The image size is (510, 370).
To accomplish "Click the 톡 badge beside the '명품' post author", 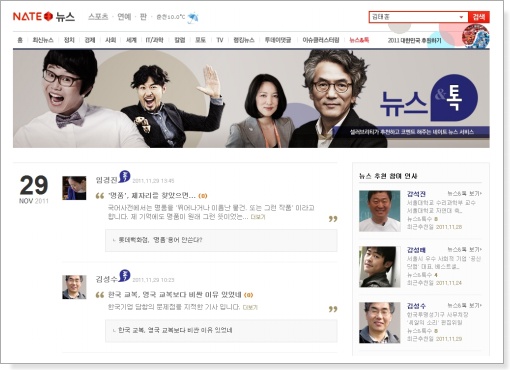I will pyautogui.click(x=124, y=176).
